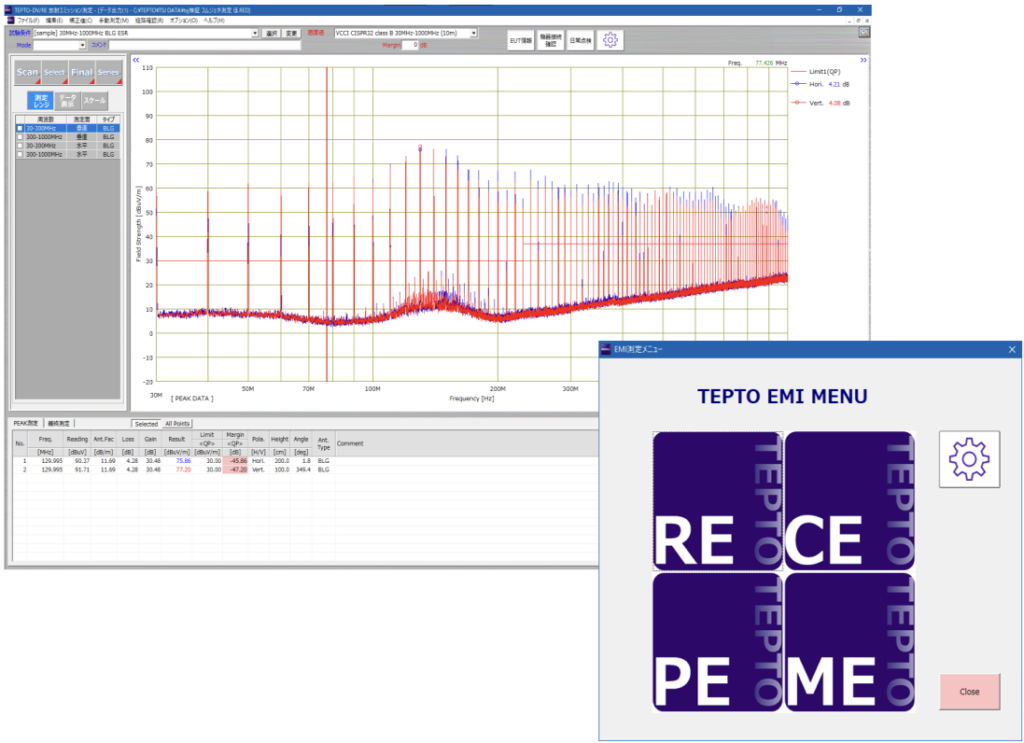Click the EUT情報 toolbar button
1024x743 pixels.
pyautogui.click(x=520, y=40)
